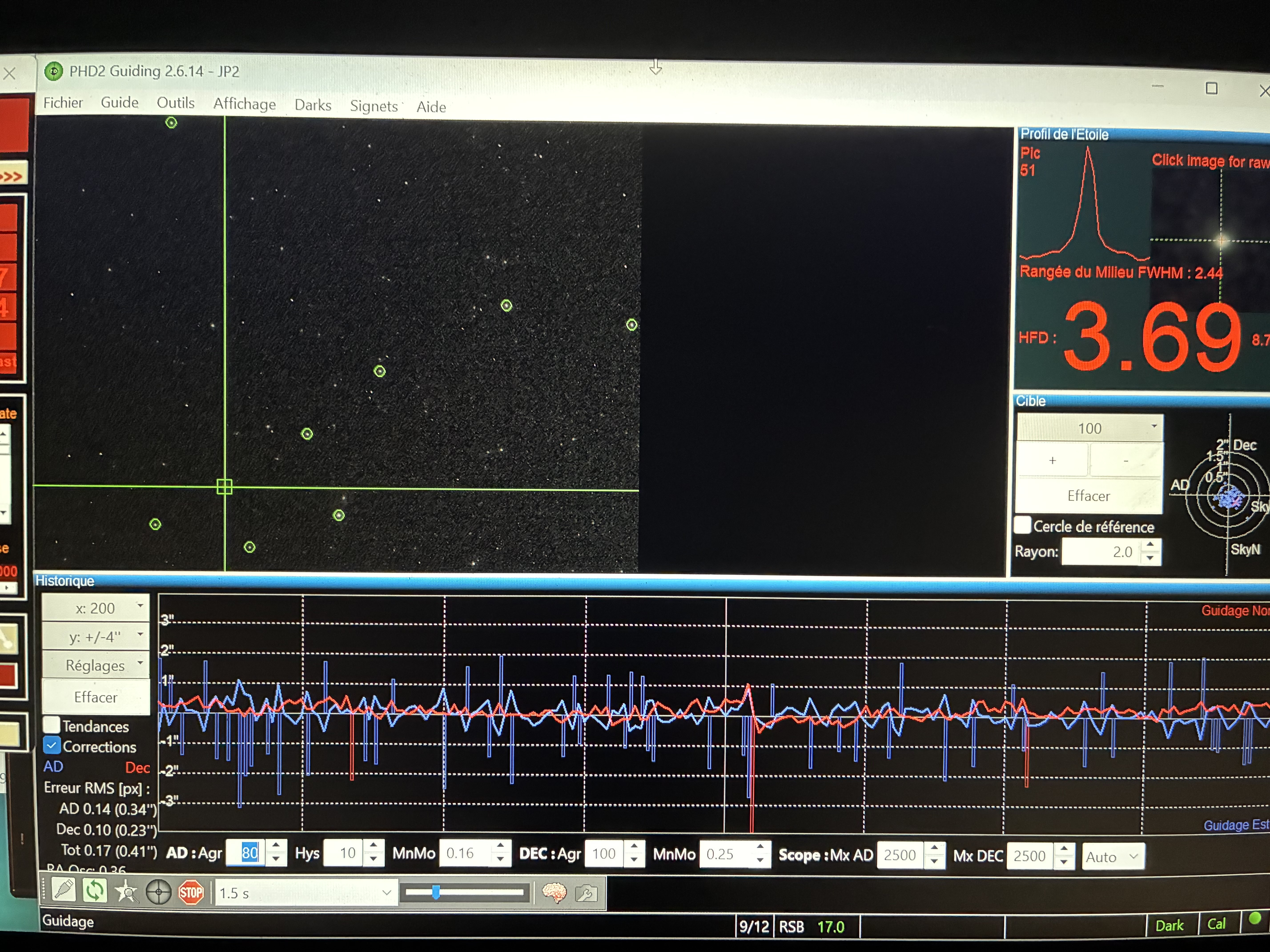Viewport: 1270px width, 952px height.
Task: Increase Rayon with up arrow
Action: pos(1150,545)
